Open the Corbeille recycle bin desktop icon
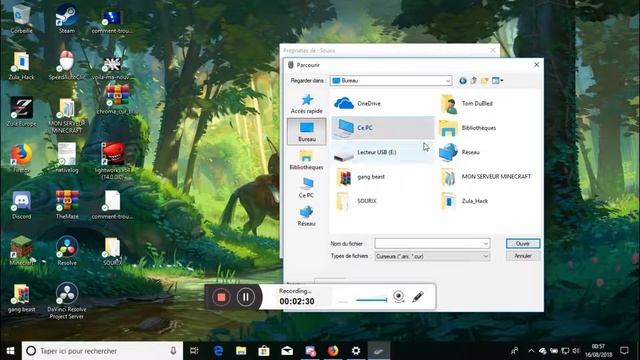Image resolution: width=640 pixels, height=360 pixels. click(x=21, y=19)
